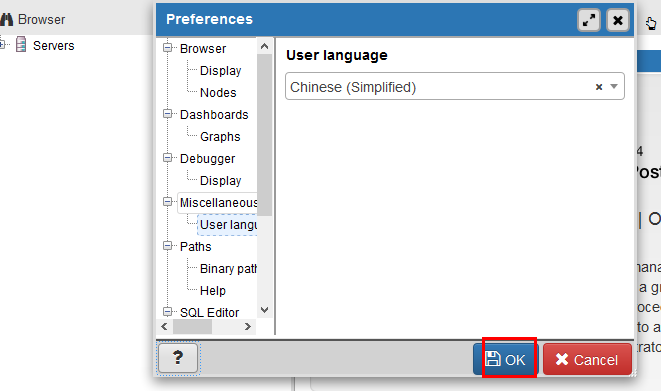Click the Servers database icon
Screen dimensions: 661x391
[x=21, y=44]
